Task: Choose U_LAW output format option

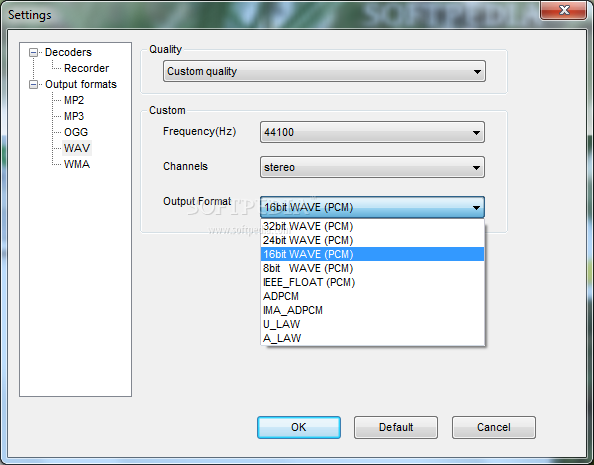Action: [372, 324]
